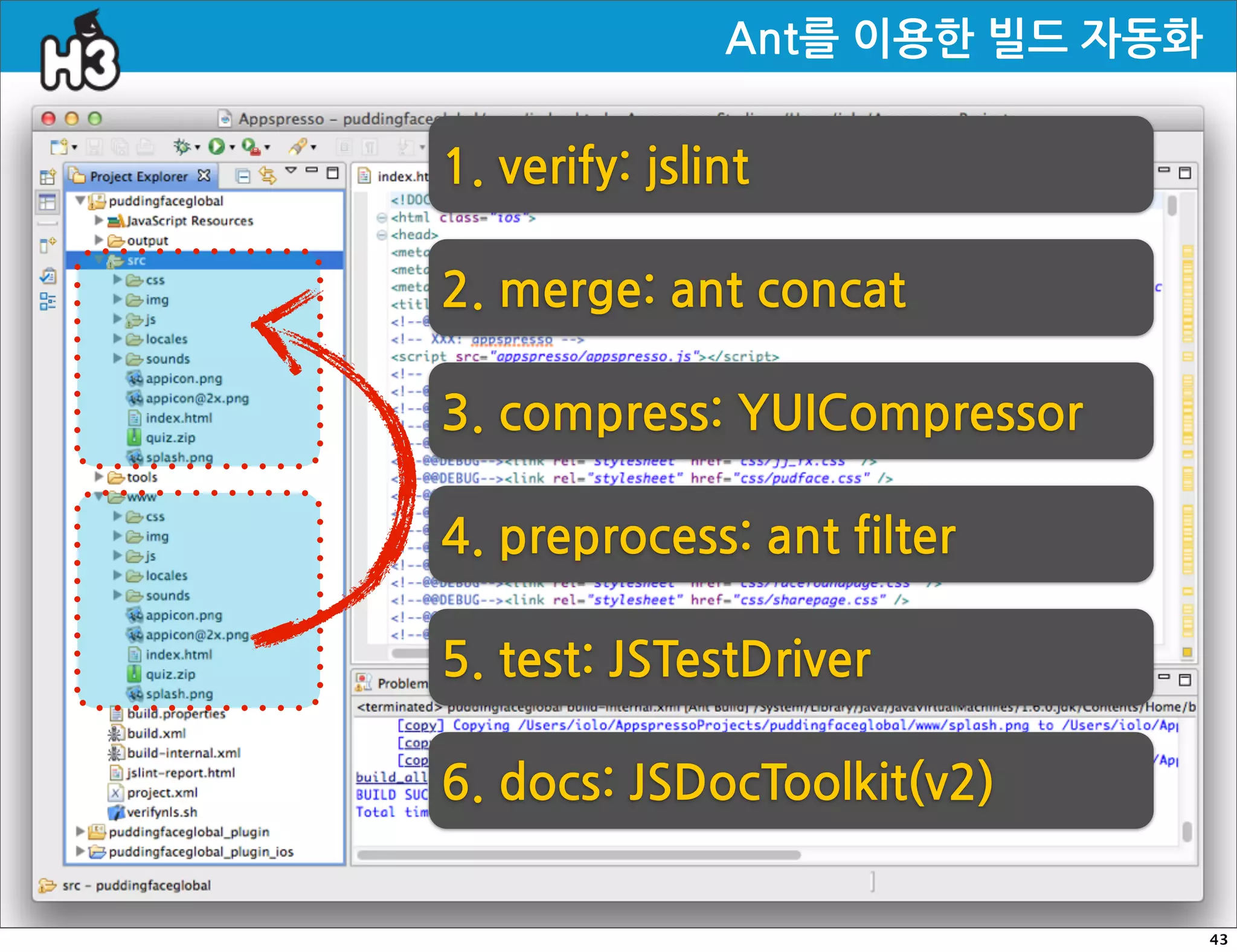
Task: Expand the tools folder
Action: [98, 477]
